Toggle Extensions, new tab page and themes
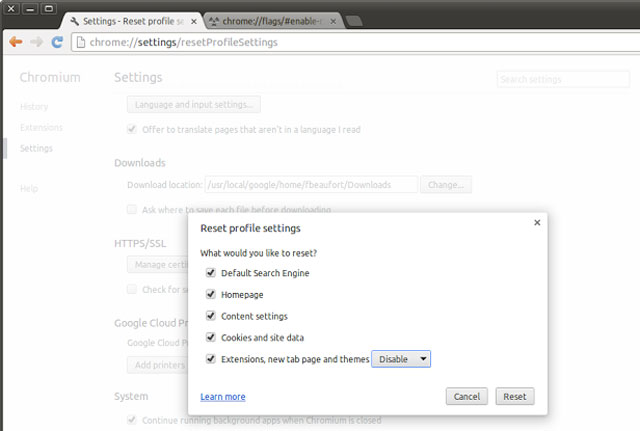The image size is (640, 431). (210, 358)
